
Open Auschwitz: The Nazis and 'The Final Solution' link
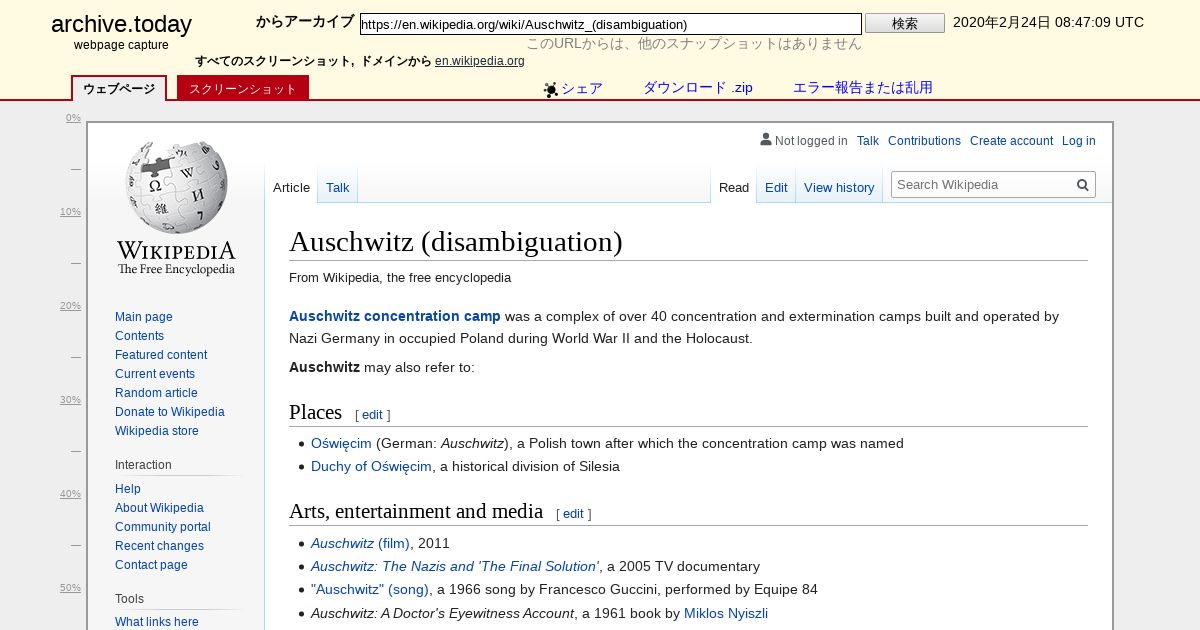455,567
